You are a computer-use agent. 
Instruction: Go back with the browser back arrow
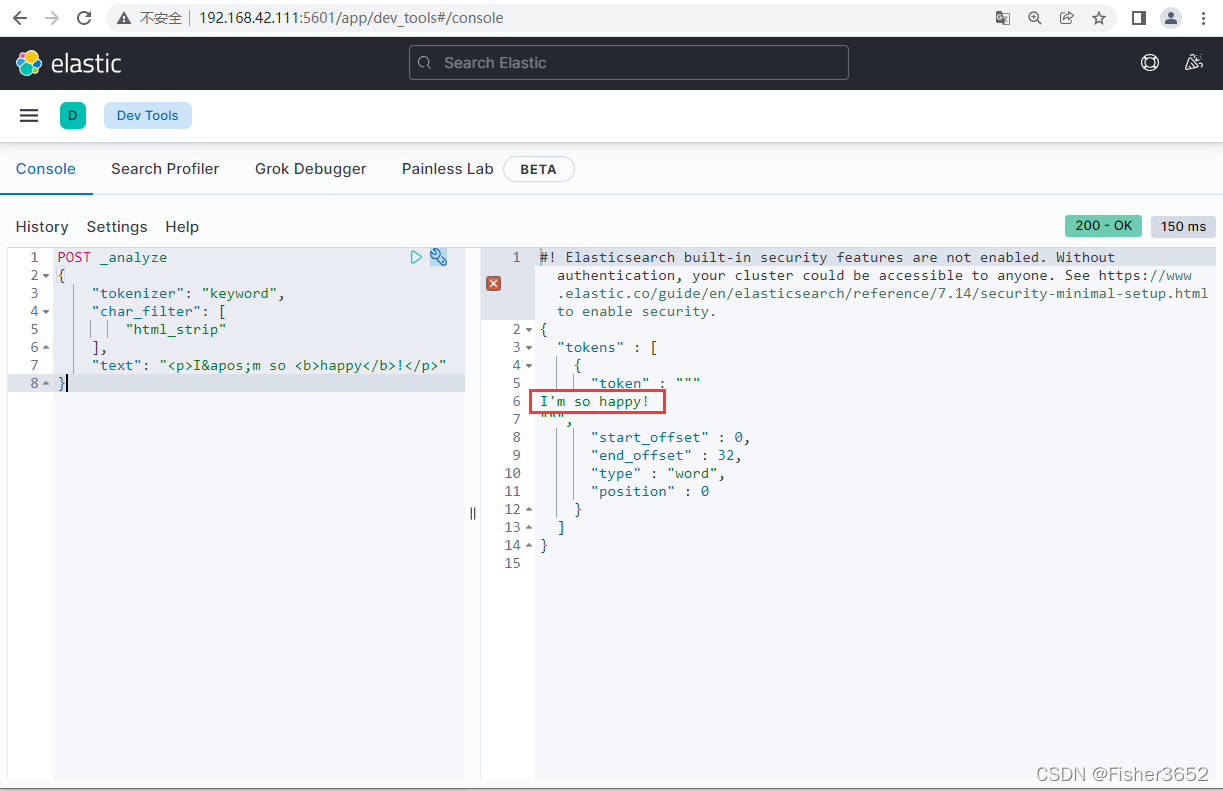tap(20, 18)
